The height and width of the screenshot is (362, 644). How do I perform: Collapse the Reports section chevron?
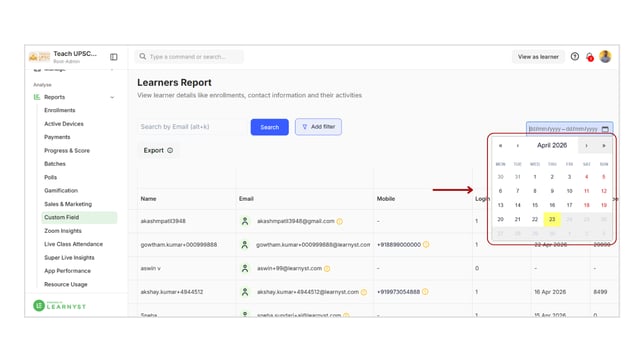pyautogui.click(x=112, y=97)
